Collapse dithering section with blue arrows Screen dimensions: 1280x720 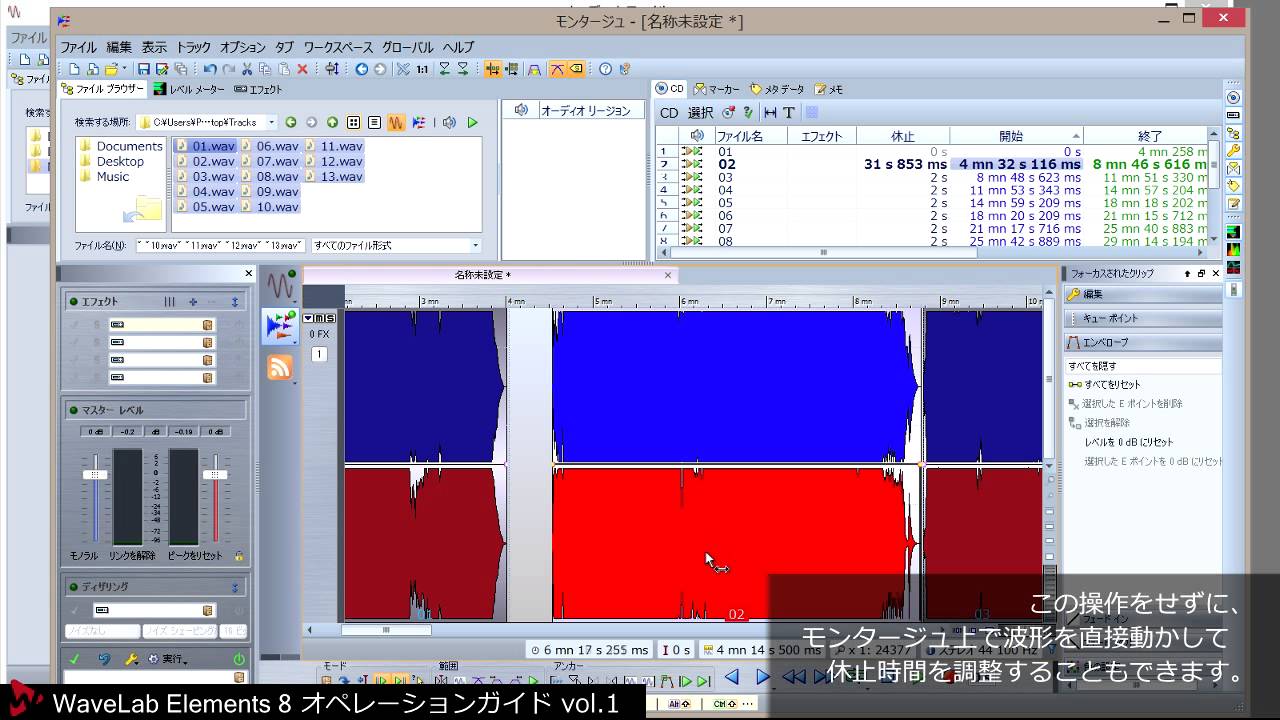[235, 587]
